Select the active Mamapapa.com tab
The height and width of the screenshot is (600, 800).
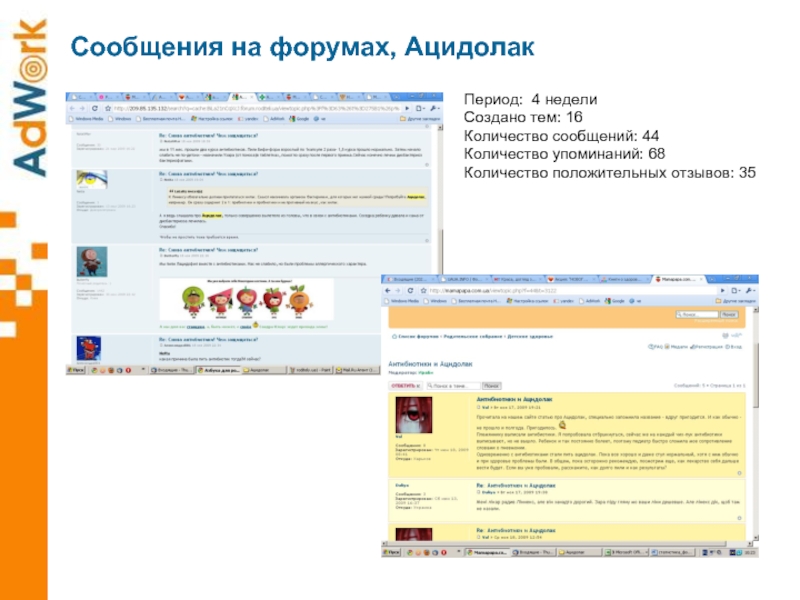(679, 279)
